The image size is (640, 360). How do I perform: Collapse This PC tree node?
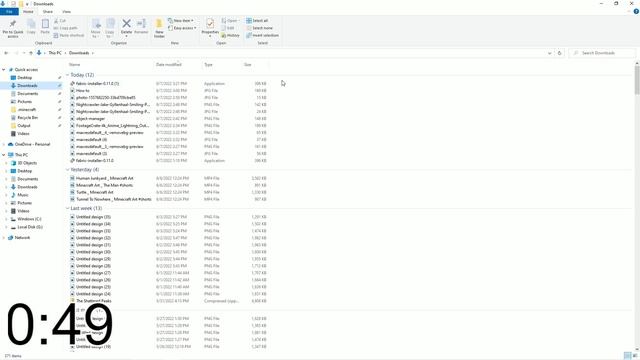pyautogui.click(x=4, y=155)
